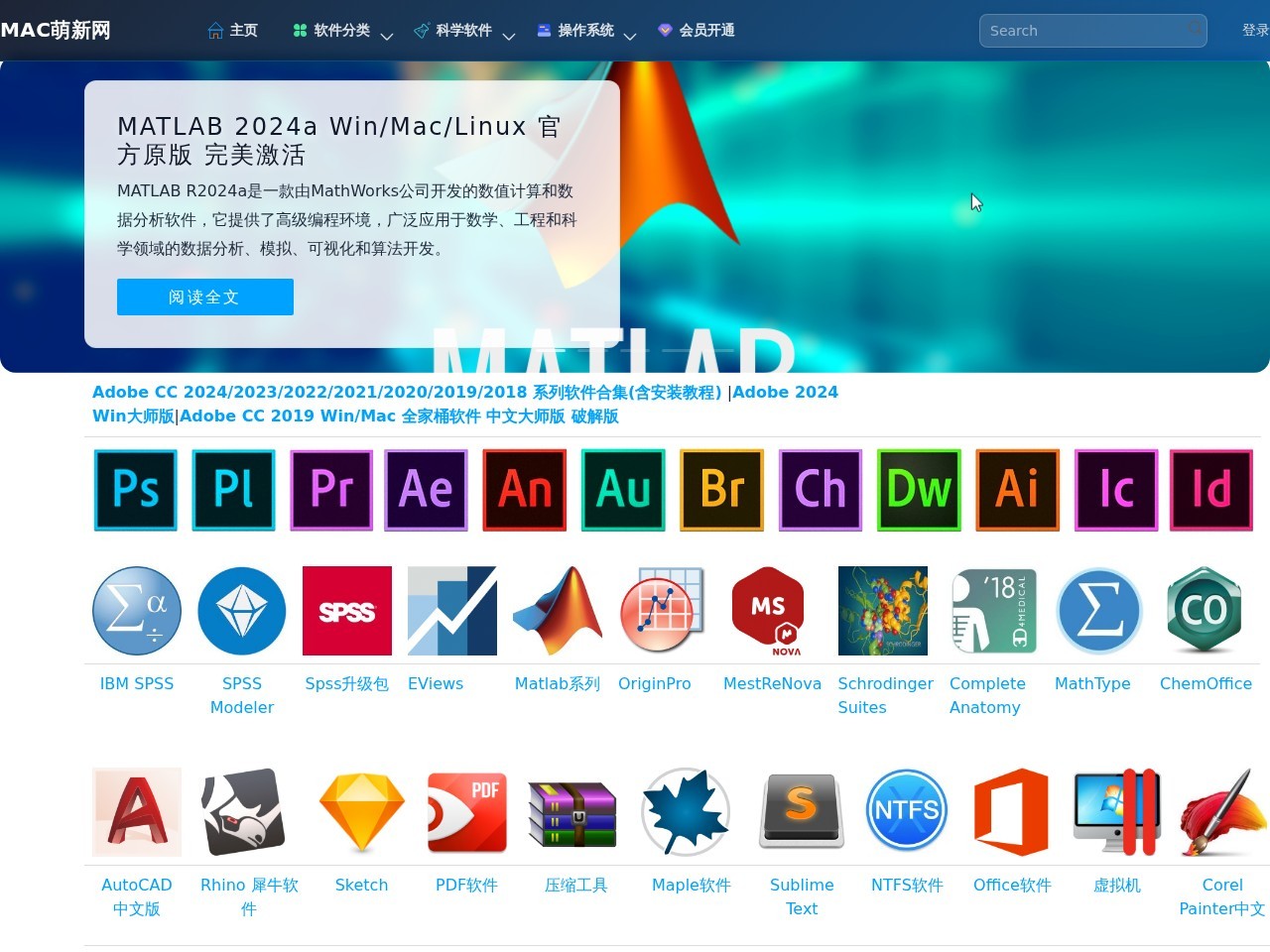This screenshot has height=952, width=1270.
Task: Click the WinRAR compression tools icon
Action: click(x=572, y=812)
